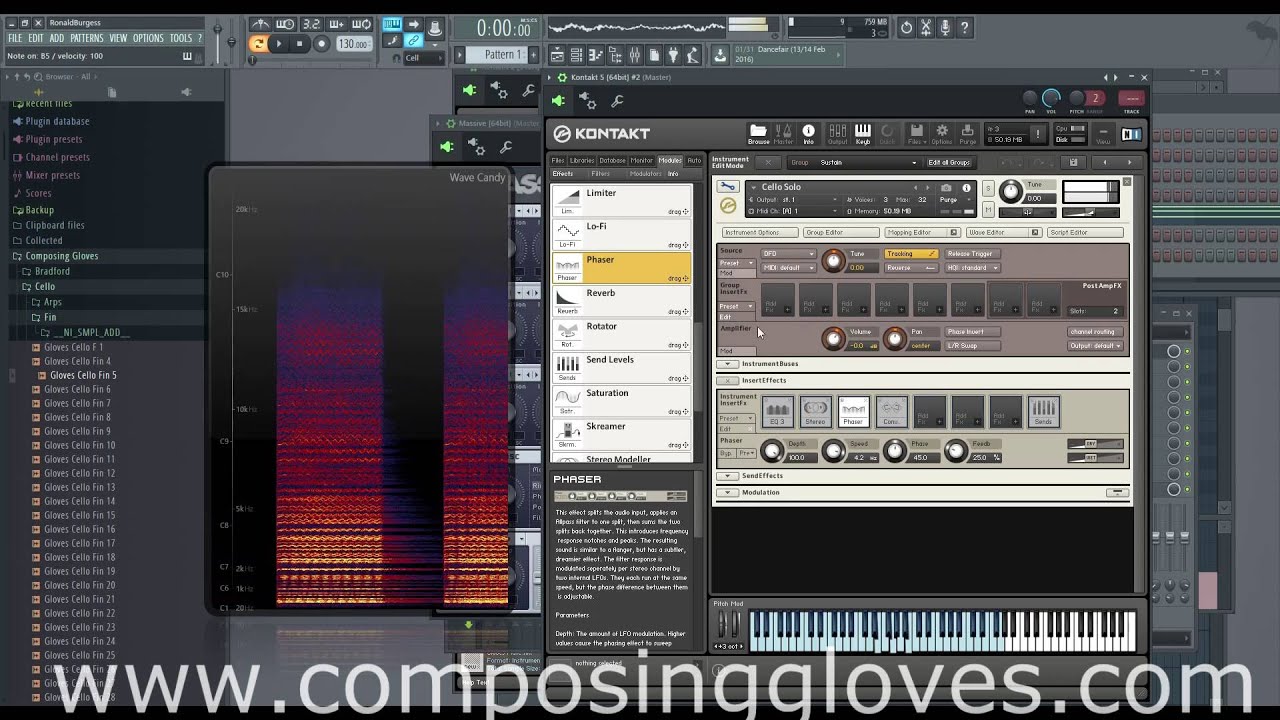Click the camera snapshot icon in instrument header
This screenshot has height=720, width=1280.
point(946,187)
